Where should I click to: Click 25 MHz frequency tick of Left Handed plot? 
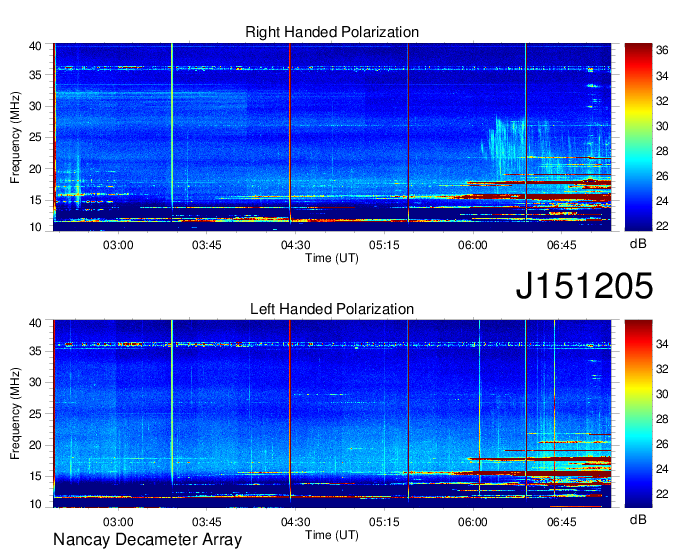coord(35,414)
